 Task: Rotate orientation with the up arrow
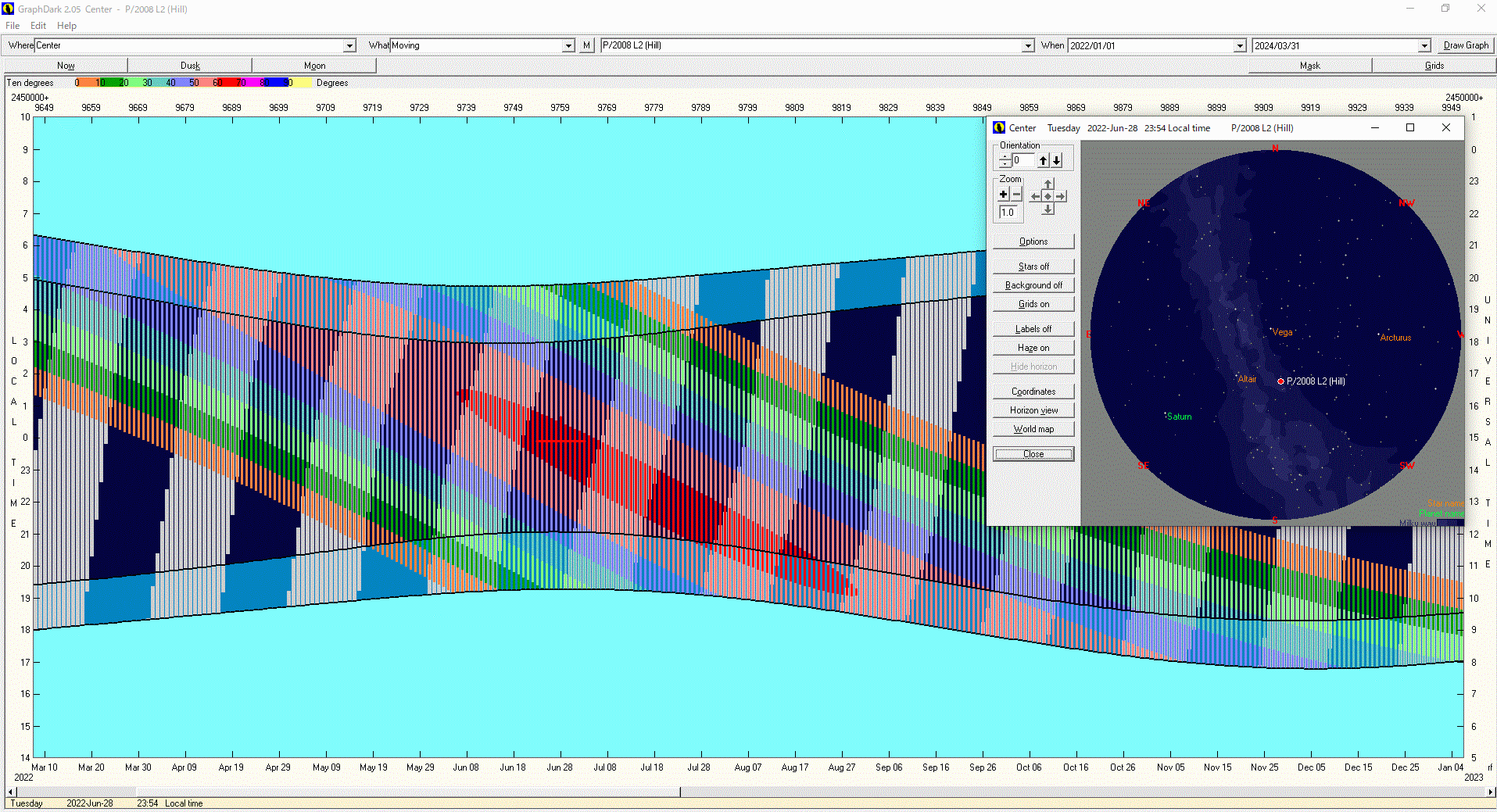(1043, 160)
